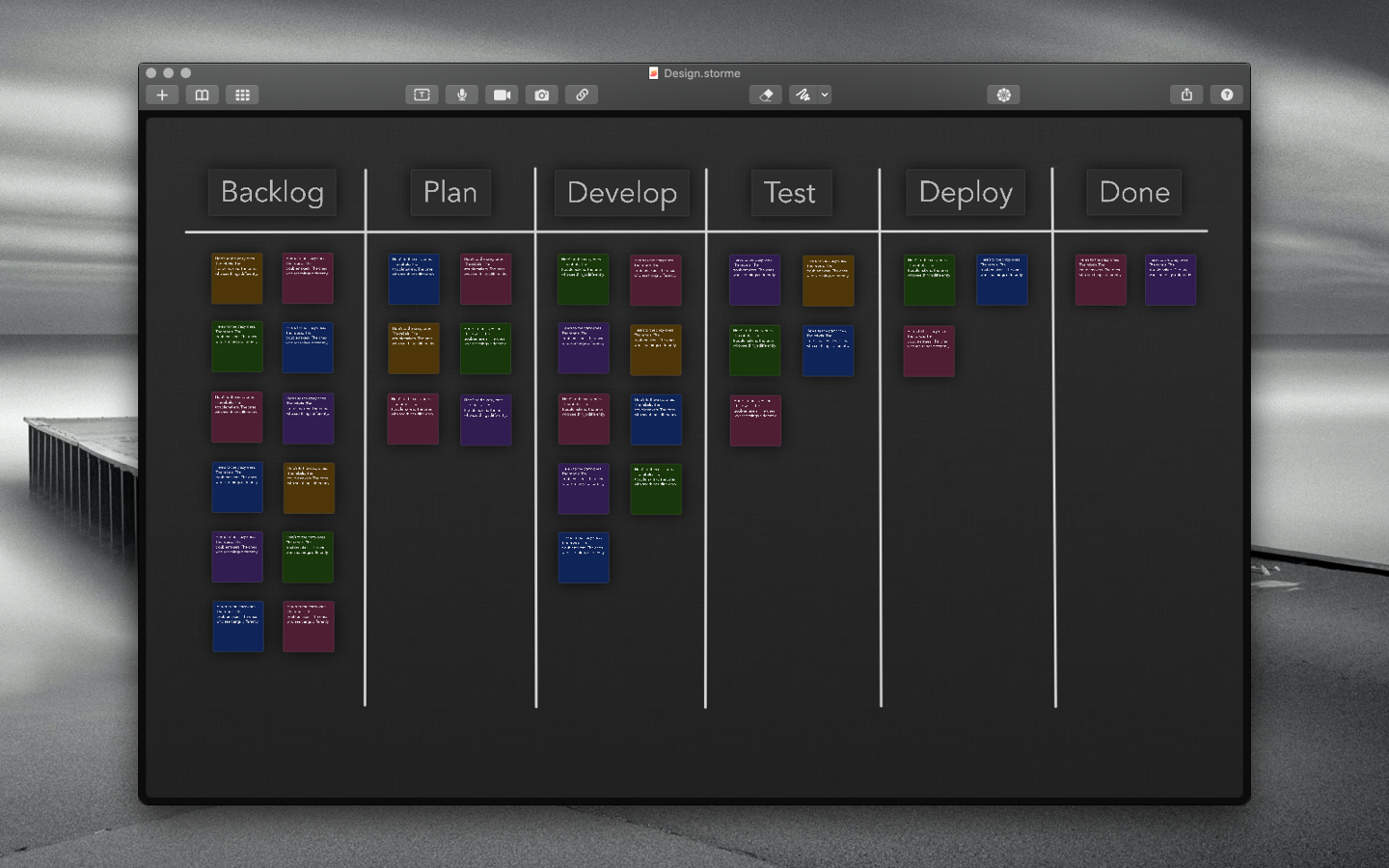The width and height of the screenshot is (1389, 868).
Task: Select the orange note in the Plan column
Action: click(x=414, y=348)
